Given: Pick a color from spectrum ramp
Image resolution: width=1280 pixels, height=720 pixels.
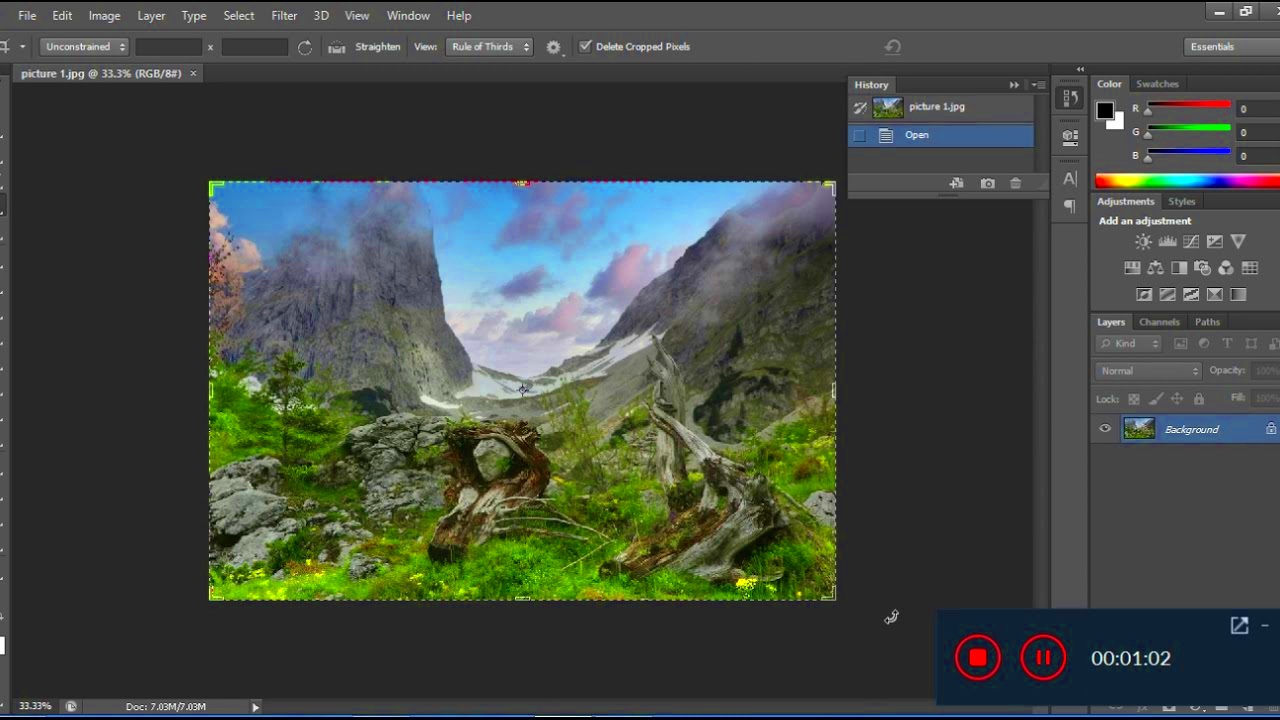Looking at the screenshot, I should coord(1187,181).
